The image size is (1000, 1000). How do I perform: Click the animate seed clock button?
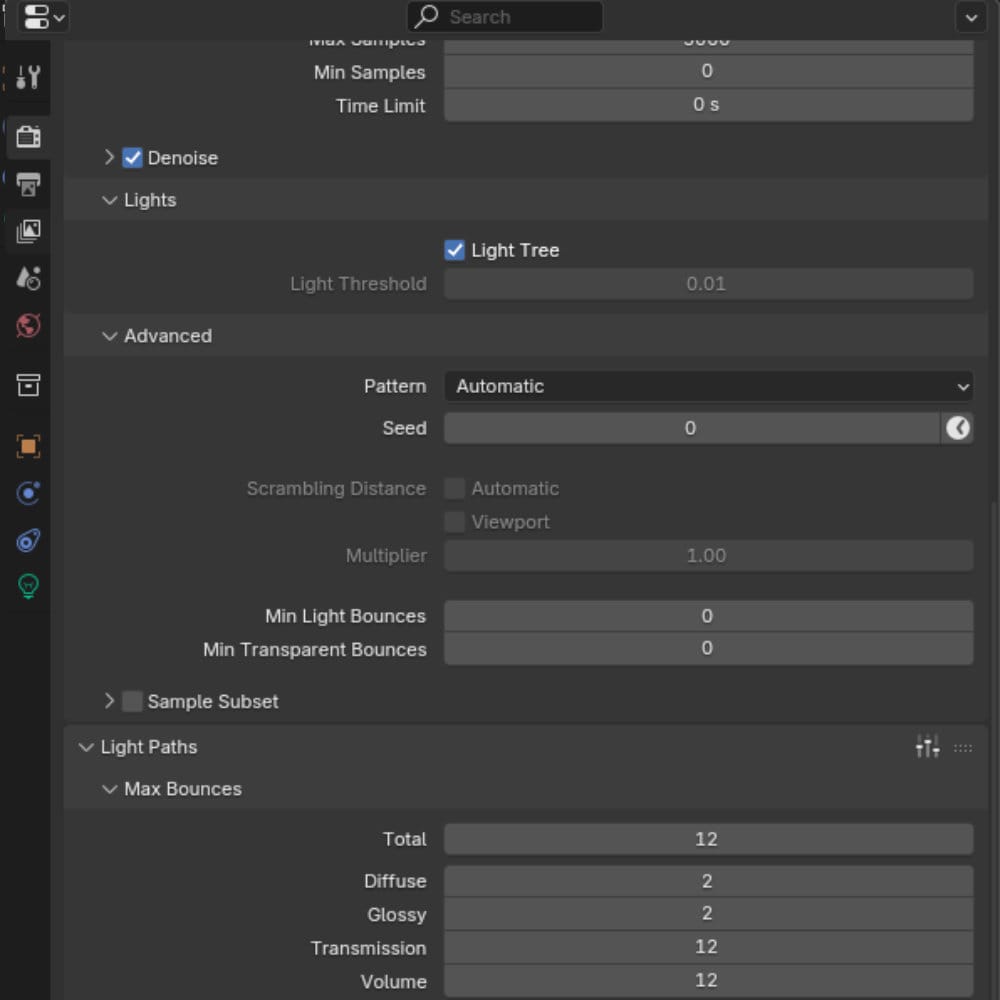(x=957, y=428)
